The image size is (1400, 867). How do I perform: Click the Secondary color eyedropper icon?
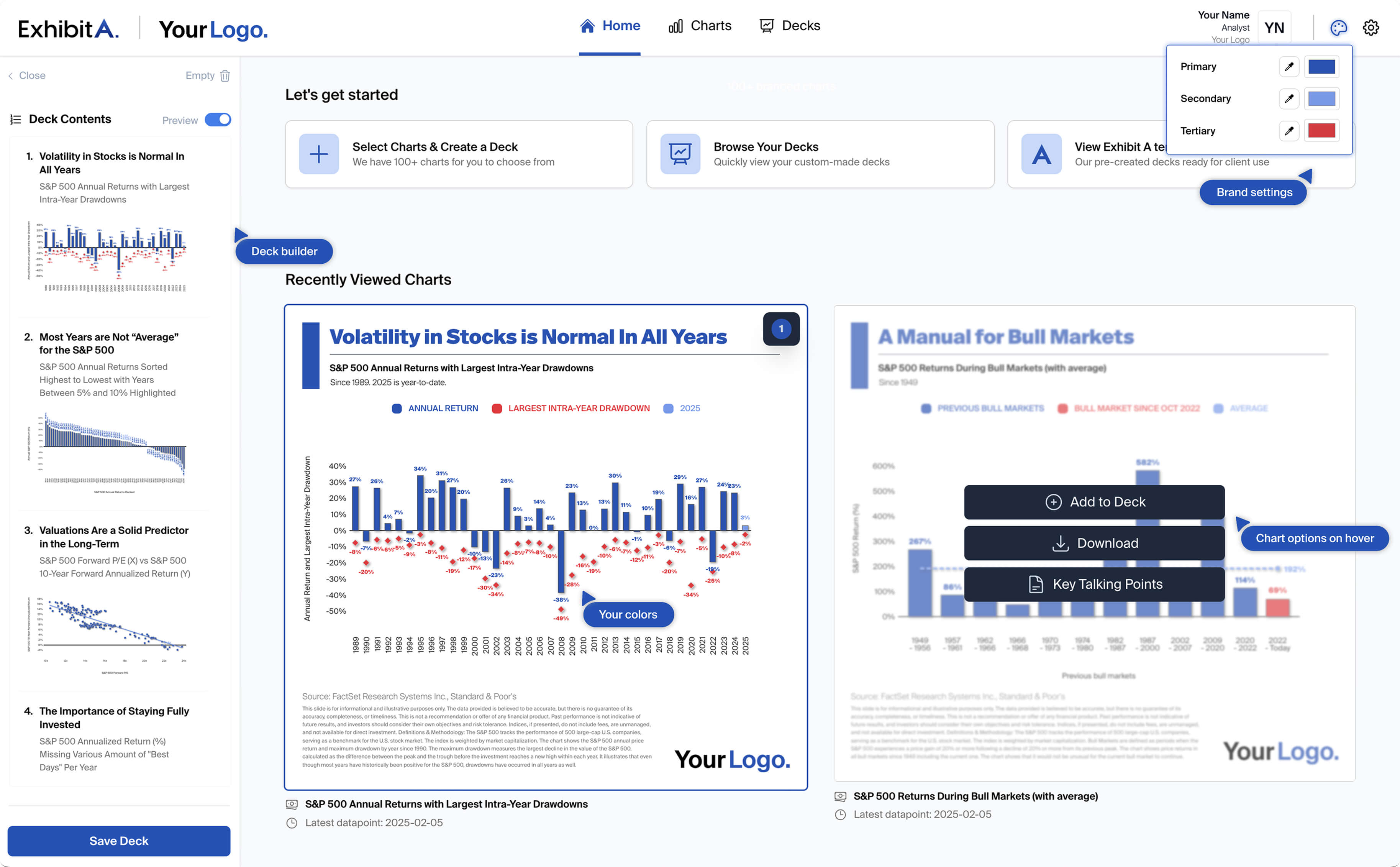coord(1289,99)
